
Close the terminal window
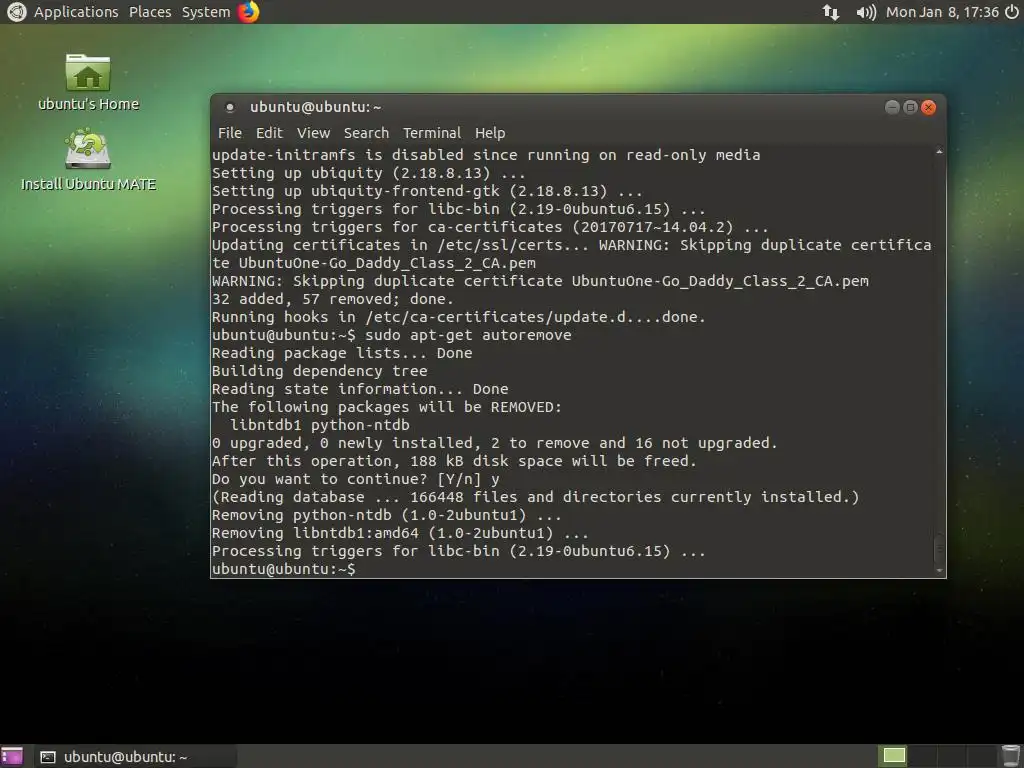(x=929, y=107)
